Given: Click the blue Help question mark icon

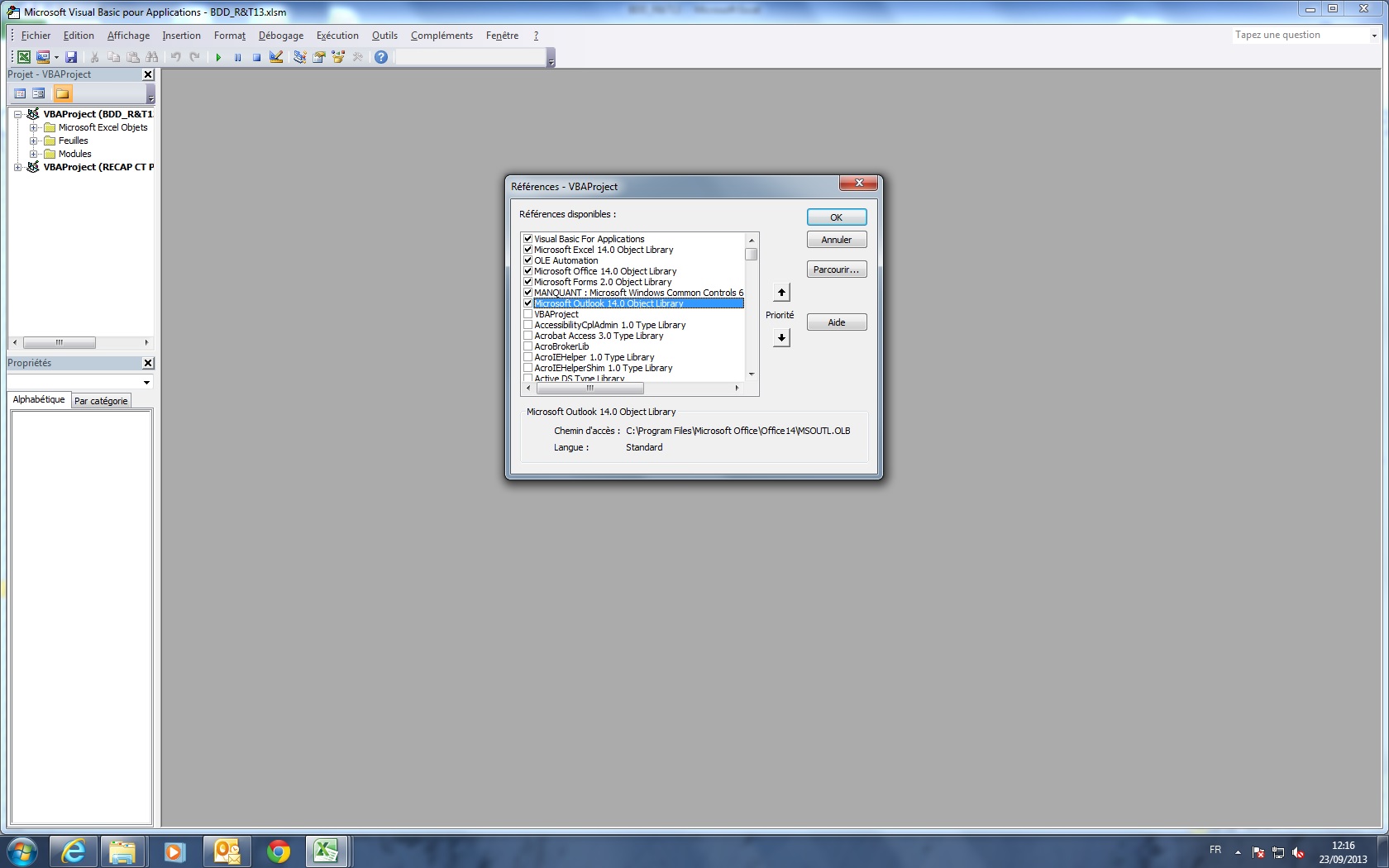Looking at the screenshot, I should [381, 57].
